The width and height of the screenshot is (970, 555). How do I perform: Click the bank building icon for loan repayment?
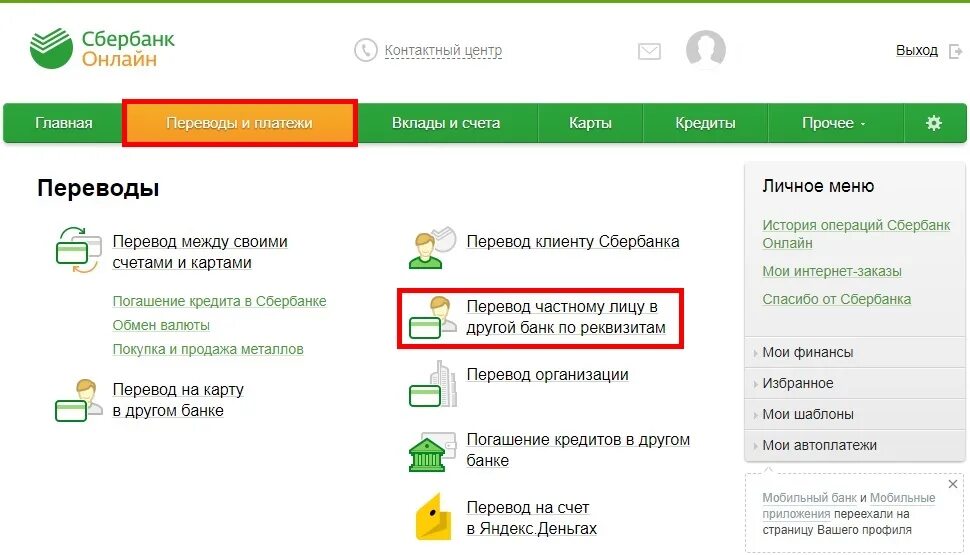pos(432,452)
